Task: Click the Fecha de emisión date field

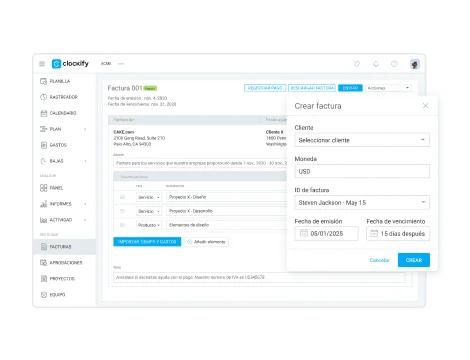Action: (x=327, y=234)
